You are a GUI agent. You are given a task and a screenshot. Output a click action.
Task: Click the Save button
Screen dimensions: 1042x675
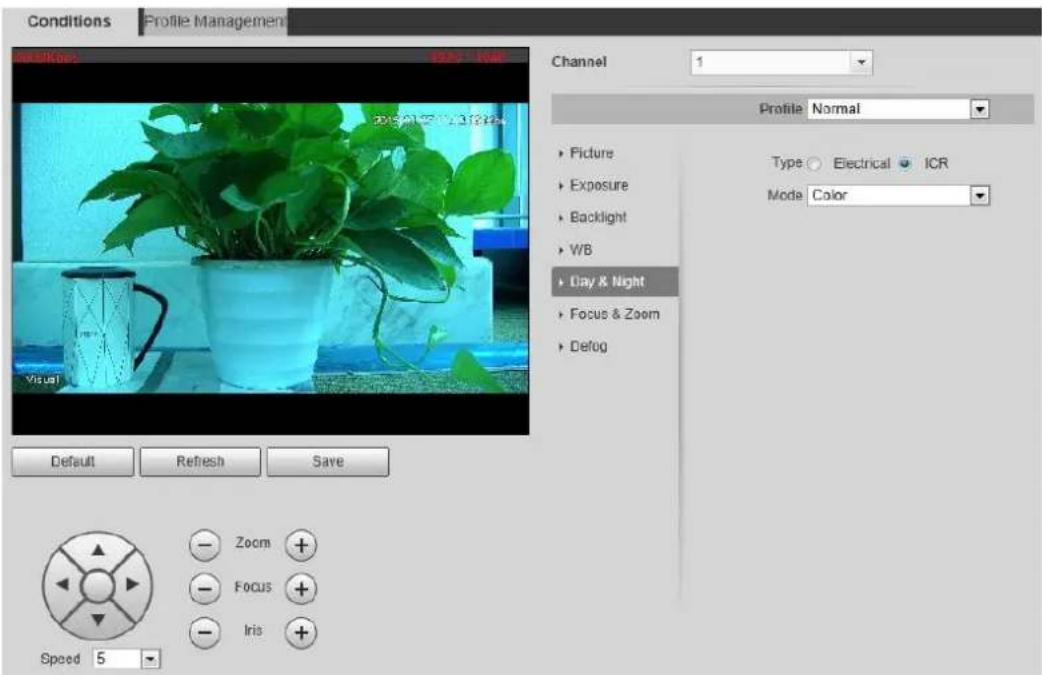pos(328,462)
